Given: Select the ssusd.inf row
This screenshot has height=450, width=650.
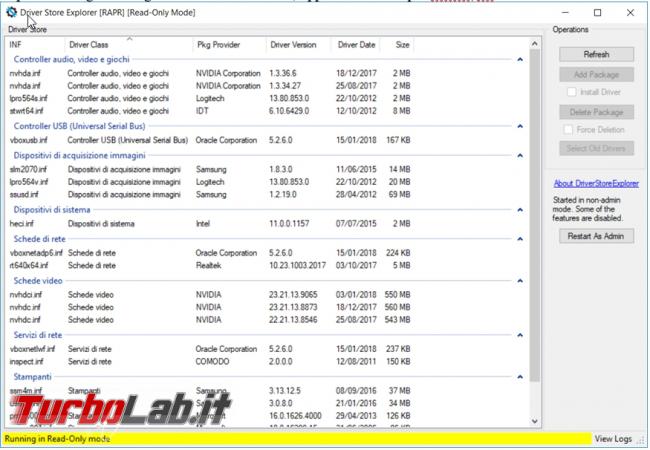Looking at the screenshot, I should point(210,194).
